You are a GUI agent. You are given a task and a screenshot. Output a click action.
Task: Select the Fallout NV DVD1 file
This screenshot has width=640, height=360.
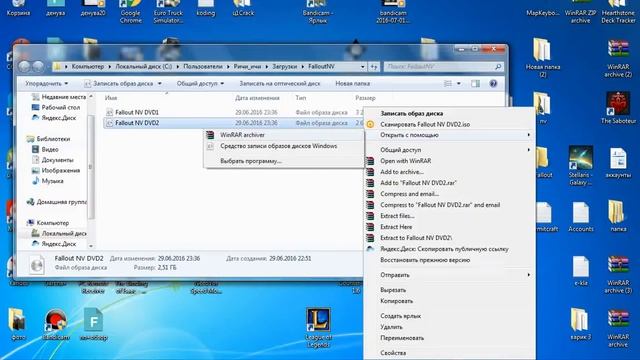[x=137, y=112]
